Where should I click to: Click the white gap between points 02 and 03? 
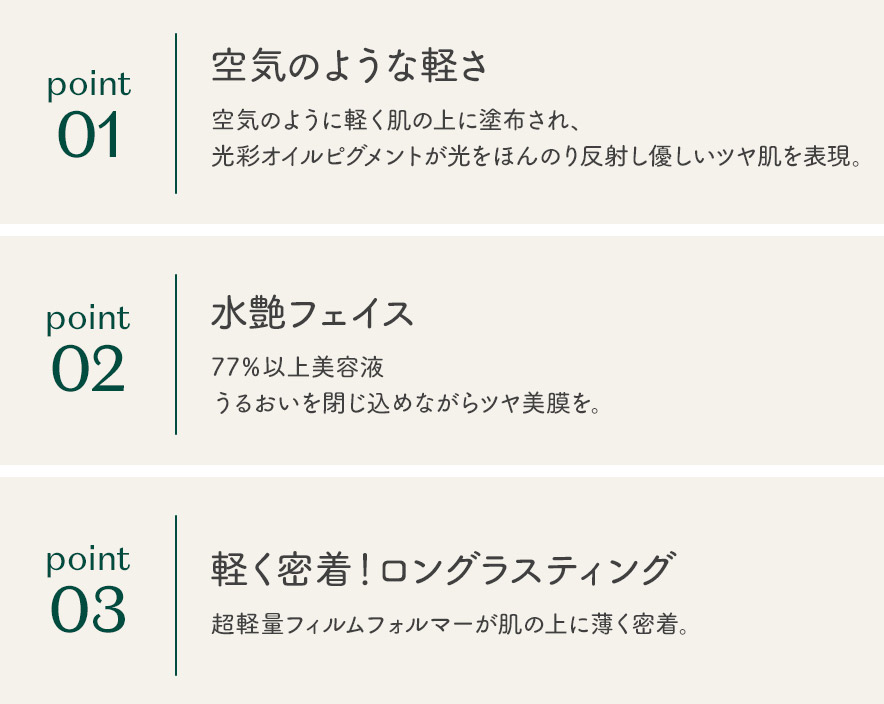tap(442, 471)
